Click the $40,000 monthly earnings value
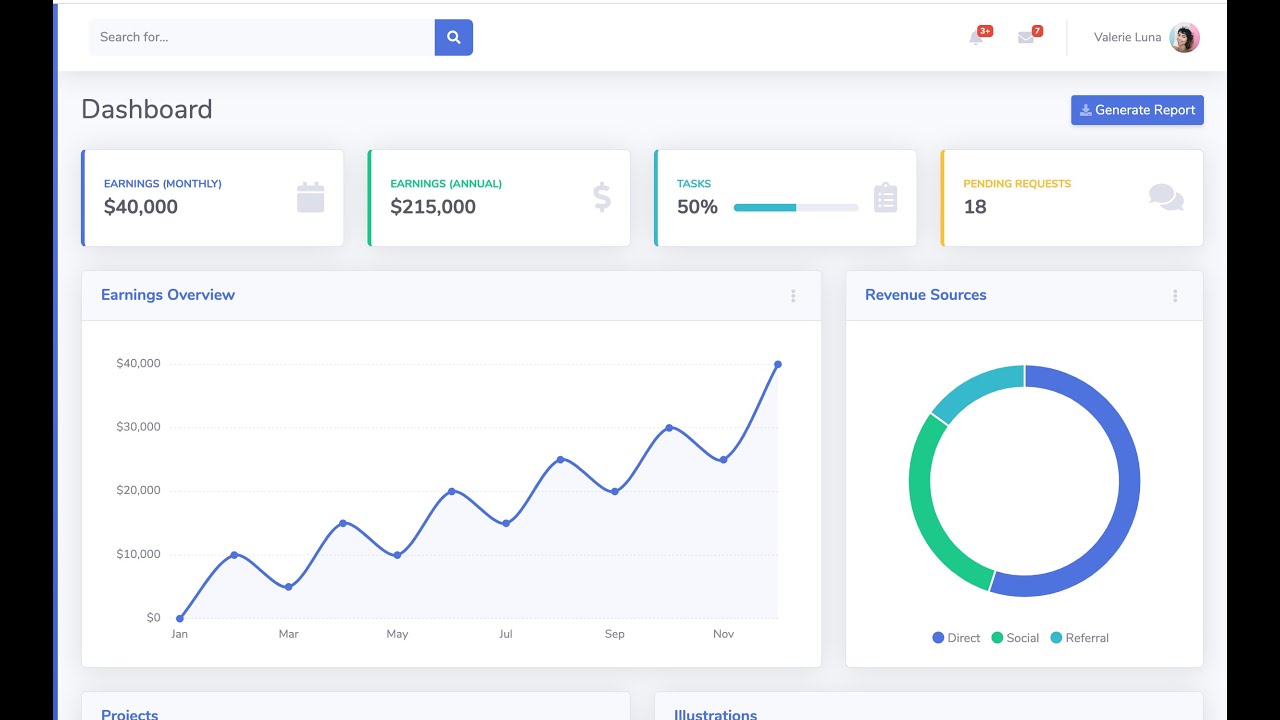This screenshot has width=1280, height=720. (x=141, y=207)
